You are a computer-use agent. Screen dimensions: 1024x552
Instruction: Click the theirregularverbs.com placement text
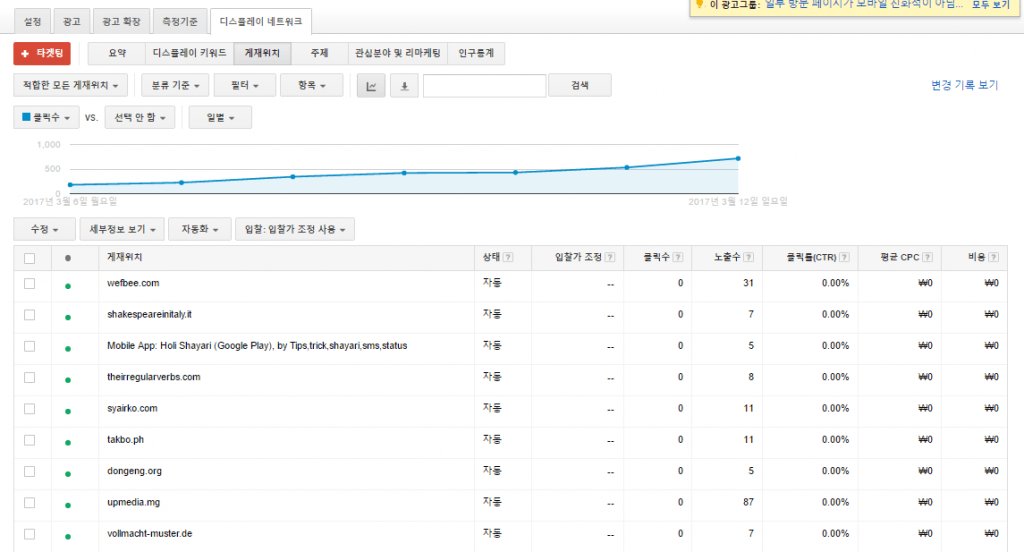click(x=153, y=377)
